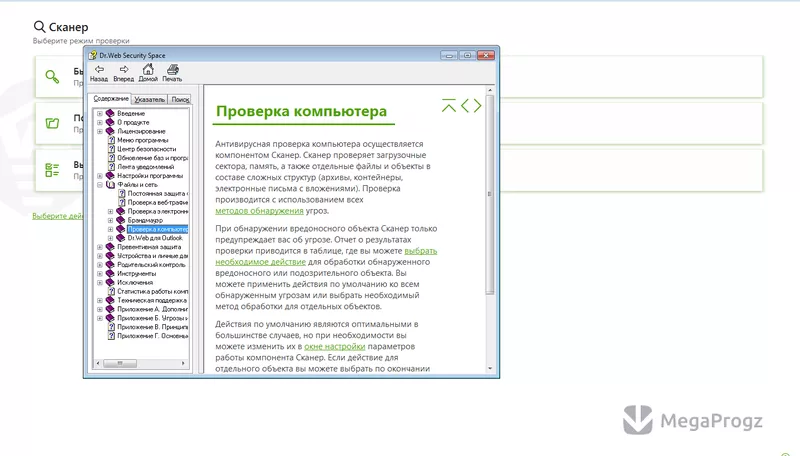
Task: Expand the О продукте tree node
Action: [100, 122]
